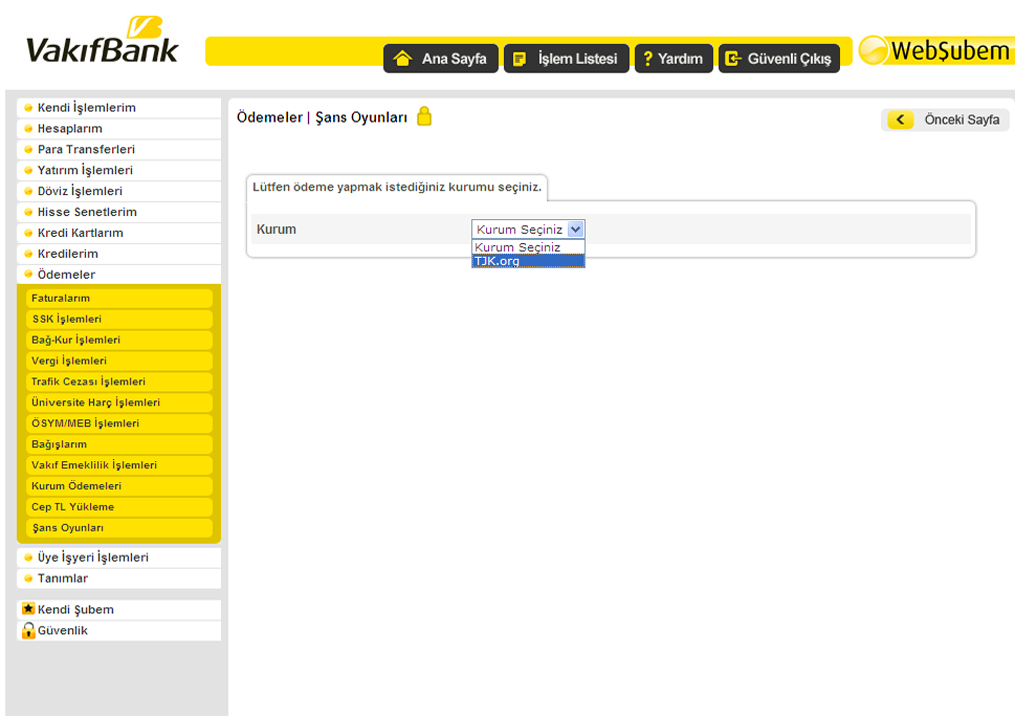Screen dimensions: 1015x716
Task: Select TJK.org from the dropdown list
Action: coord(528,261)
